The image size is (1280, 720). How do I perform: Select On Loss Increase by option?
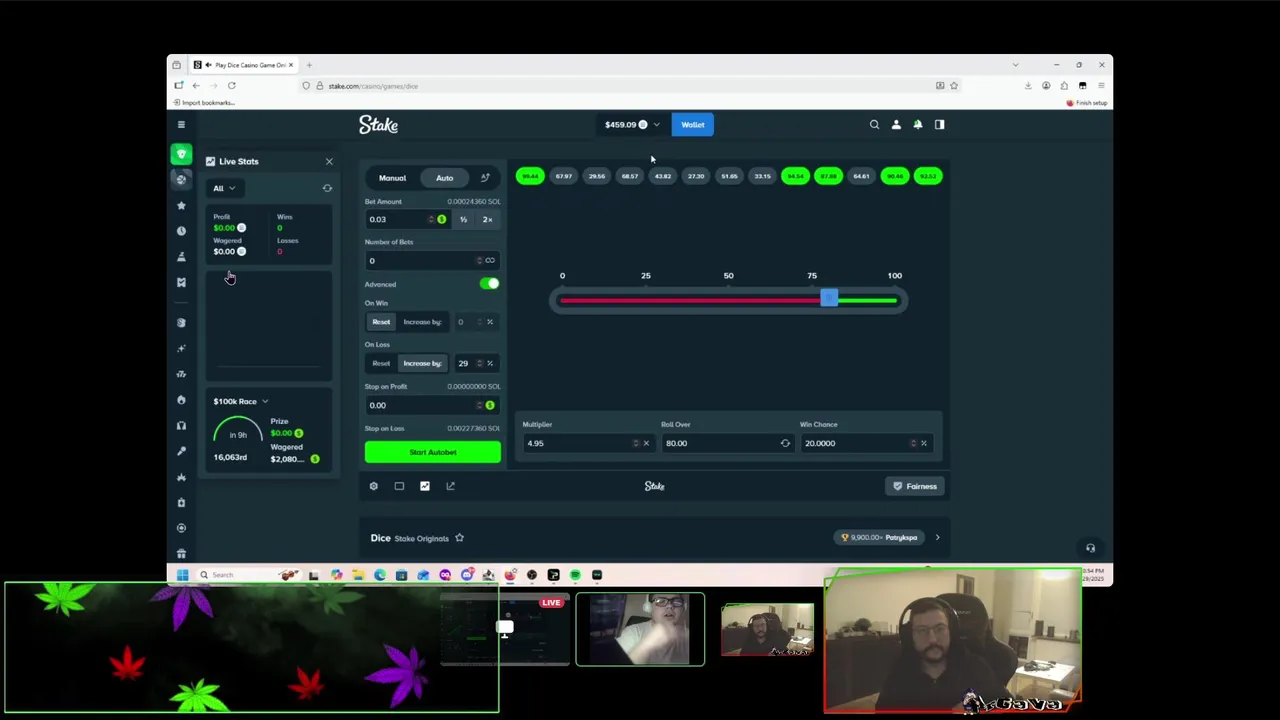[422, 363]
